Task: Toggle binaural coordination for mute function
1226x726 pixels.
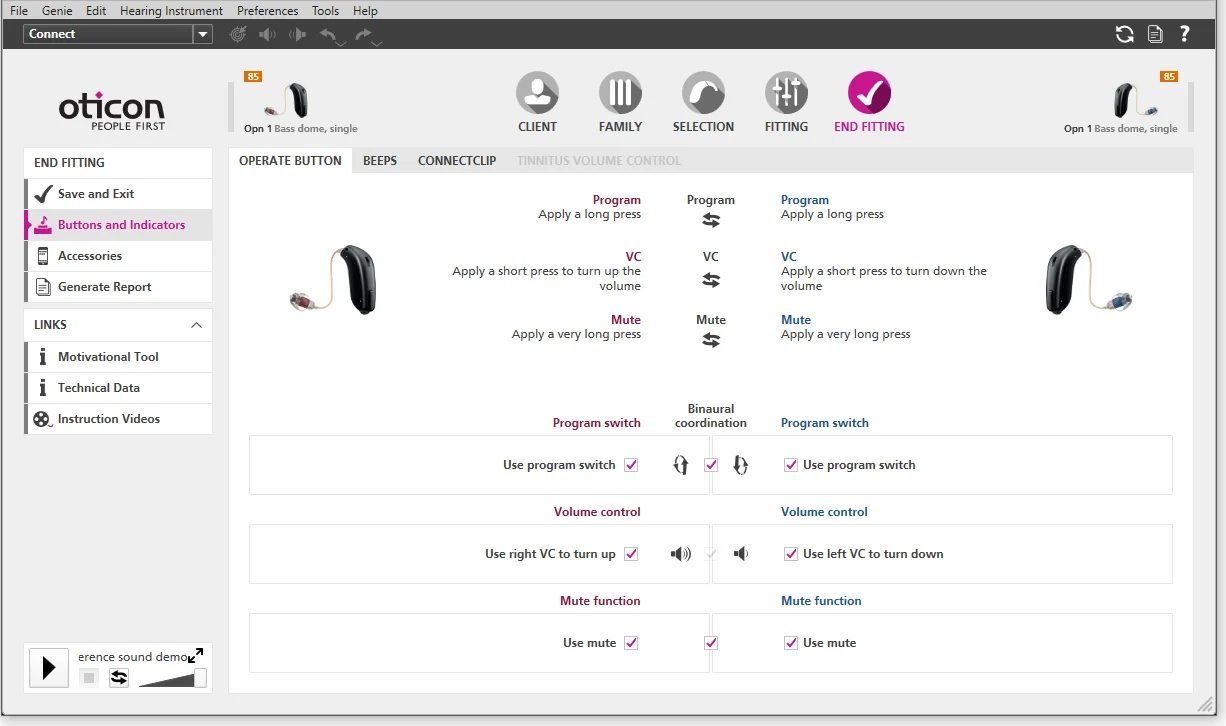Action: click(x=711, y=643)
